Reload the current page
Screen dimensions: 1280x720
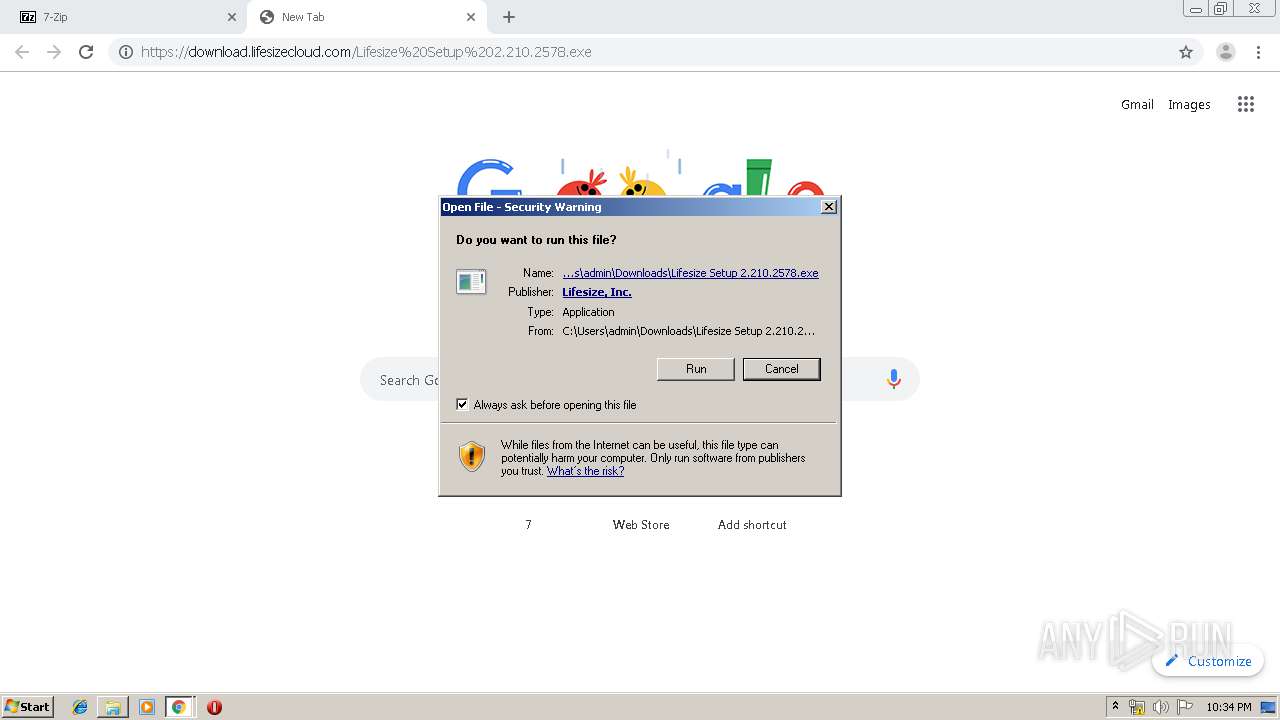[x=86, y=52]
